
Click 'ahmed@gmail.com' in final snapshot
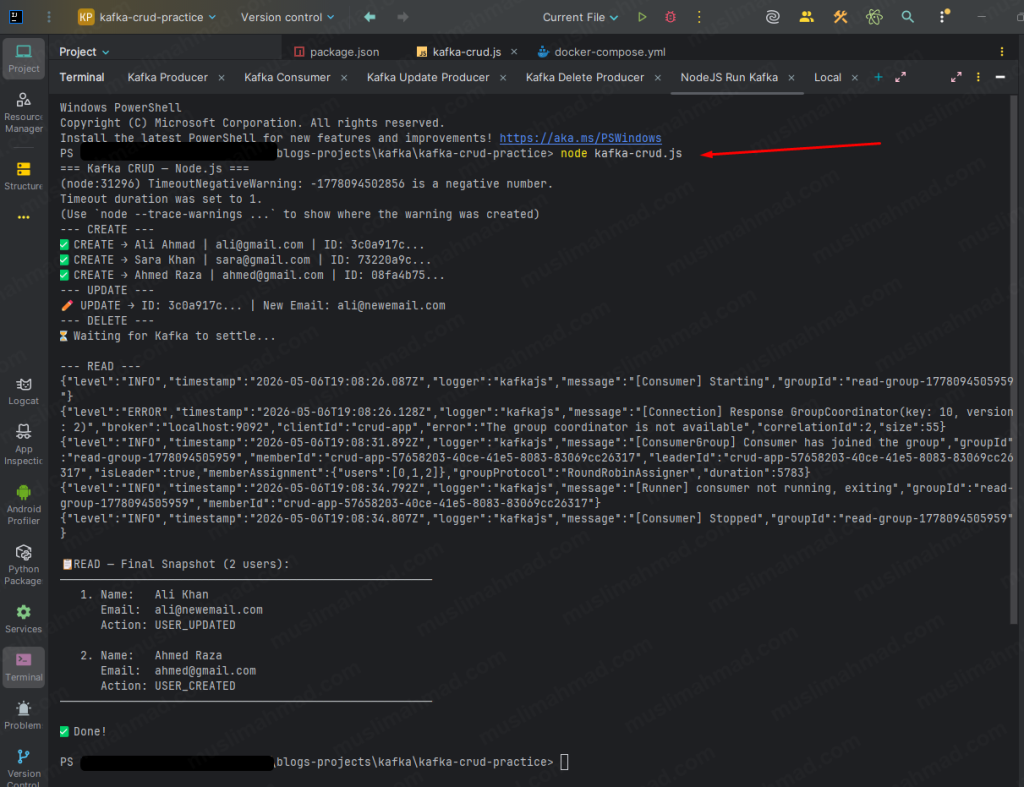[205, 670]
